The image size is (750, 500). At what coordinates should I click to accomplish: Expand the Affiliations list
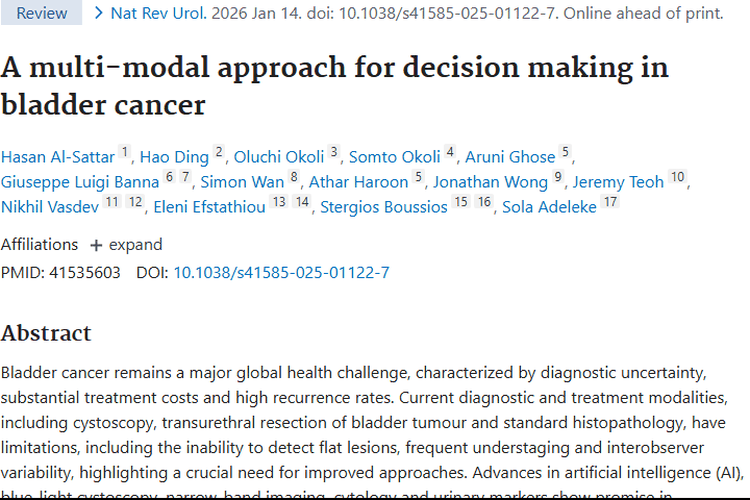click(x=125, y=244)
